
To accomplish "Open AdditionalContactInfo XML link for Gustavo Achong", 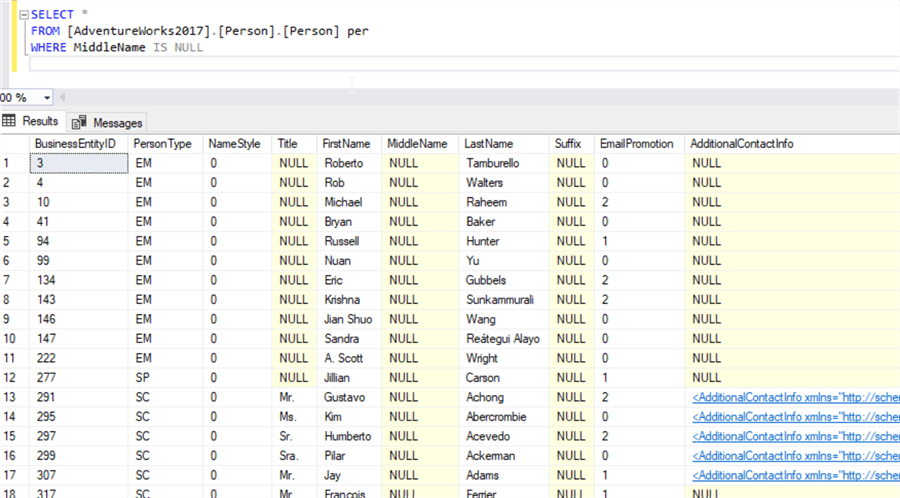I will (x=795, y=397).
